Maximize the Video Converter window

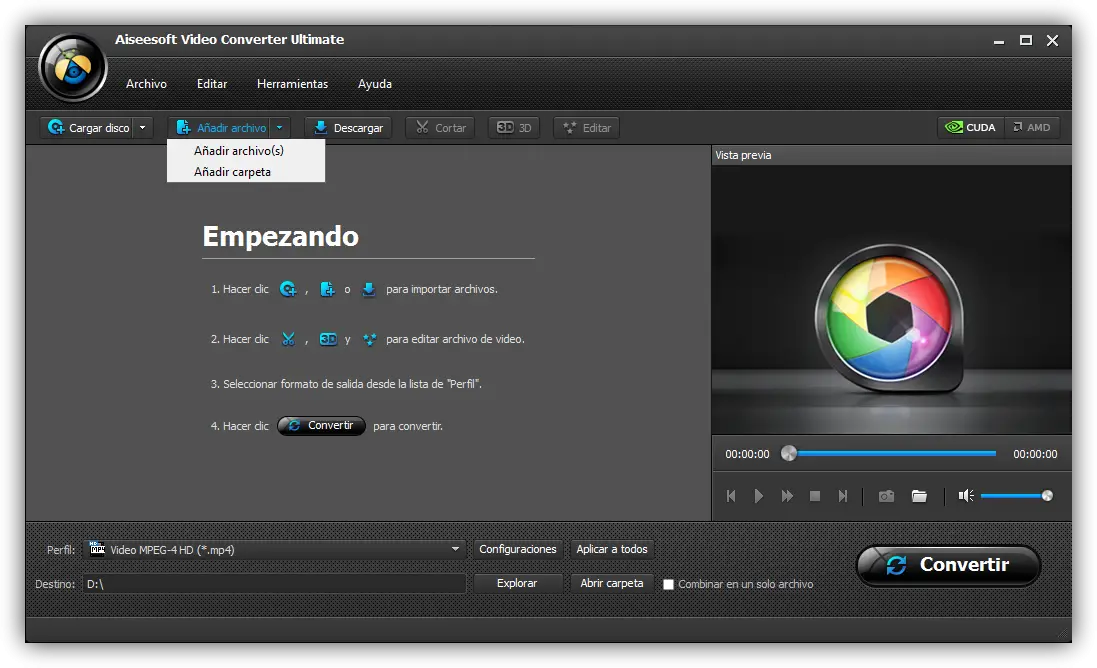pos(1026,41)
